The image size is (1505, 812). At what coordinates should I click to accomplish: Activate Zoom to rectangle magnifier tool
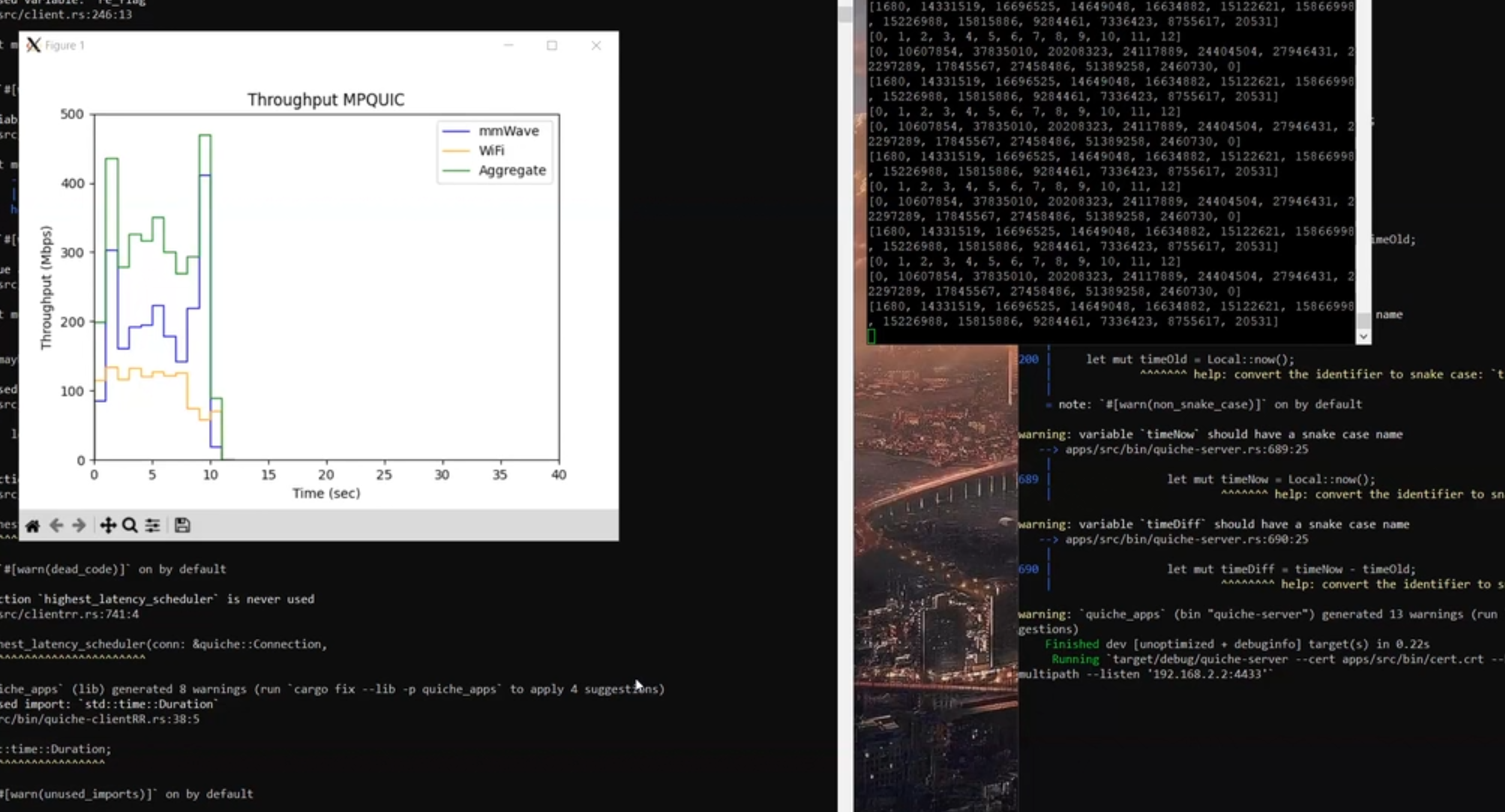[x=129, y=526]
